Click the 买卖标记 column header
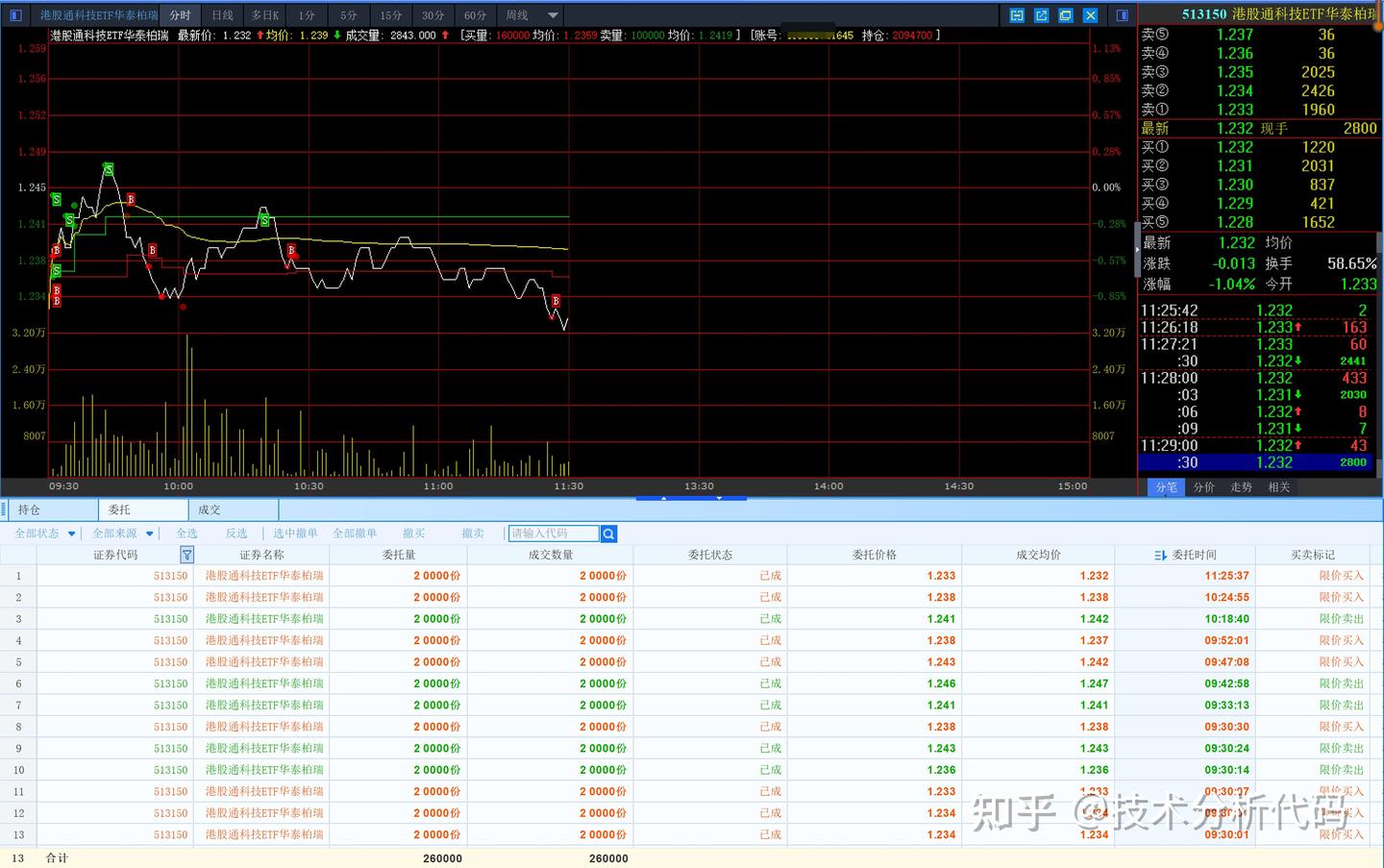1384x868 pixels. [x=1313, y=555]
